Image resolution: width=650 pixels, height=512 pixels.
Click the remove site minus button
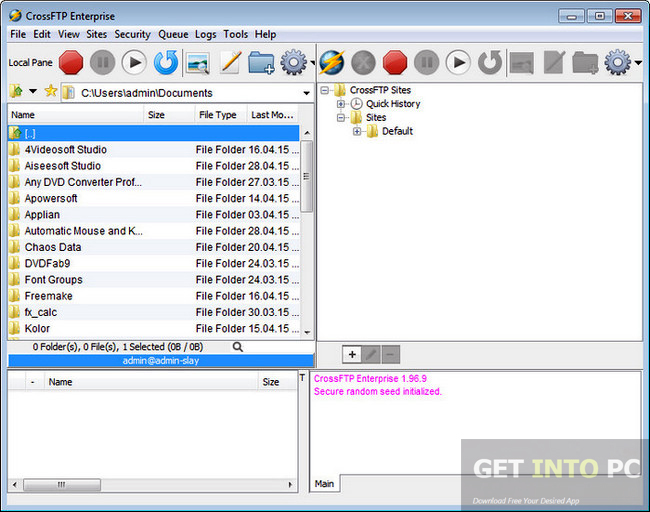(390, 354)
